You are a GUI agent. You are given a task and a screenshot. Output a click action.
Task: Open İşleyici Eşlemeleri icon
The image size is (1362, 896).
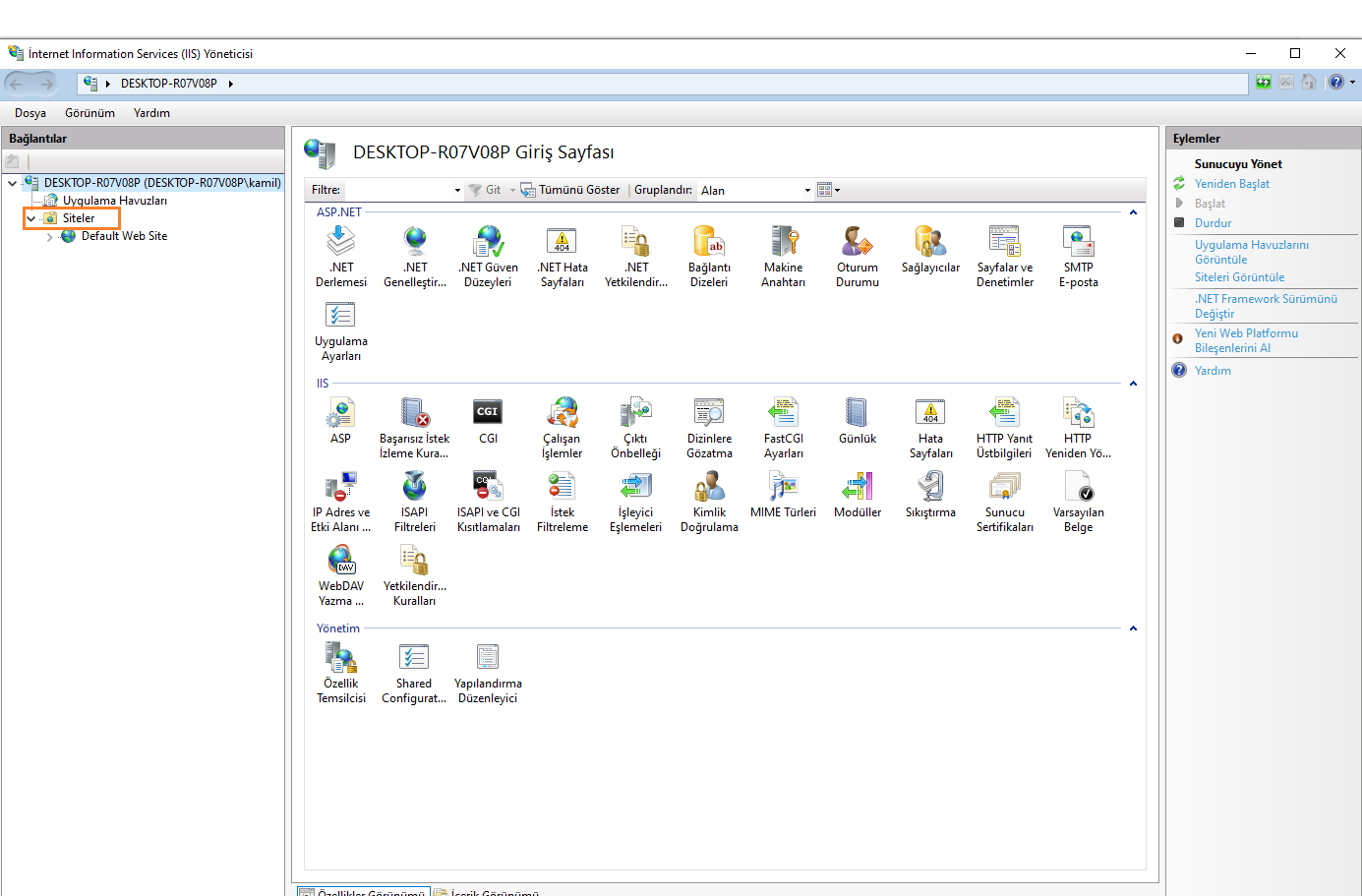click(636, 486)
